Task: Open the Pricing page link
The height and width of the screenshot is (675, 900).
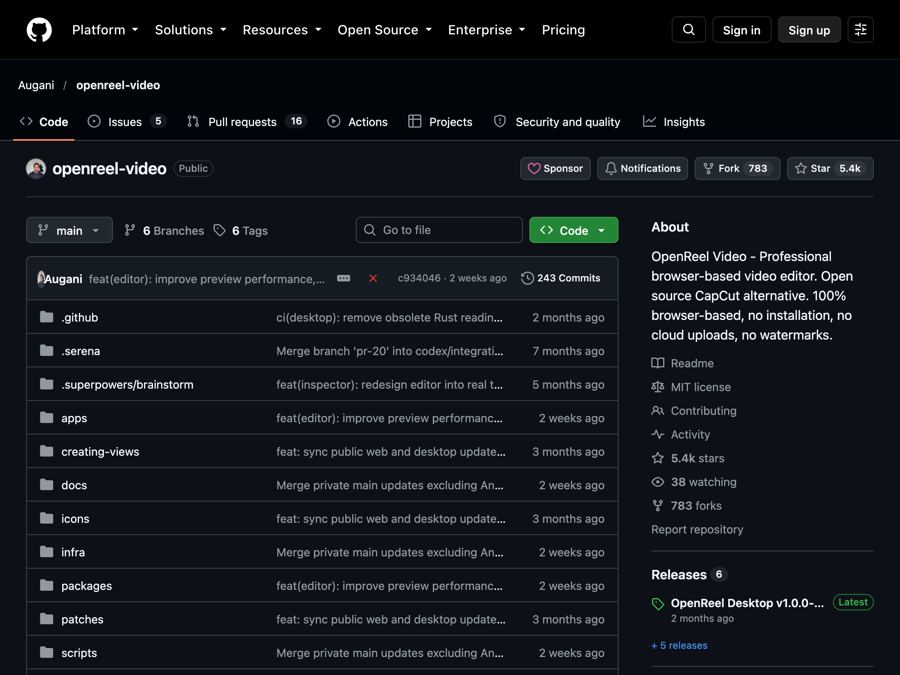Action: pos(563,30)
